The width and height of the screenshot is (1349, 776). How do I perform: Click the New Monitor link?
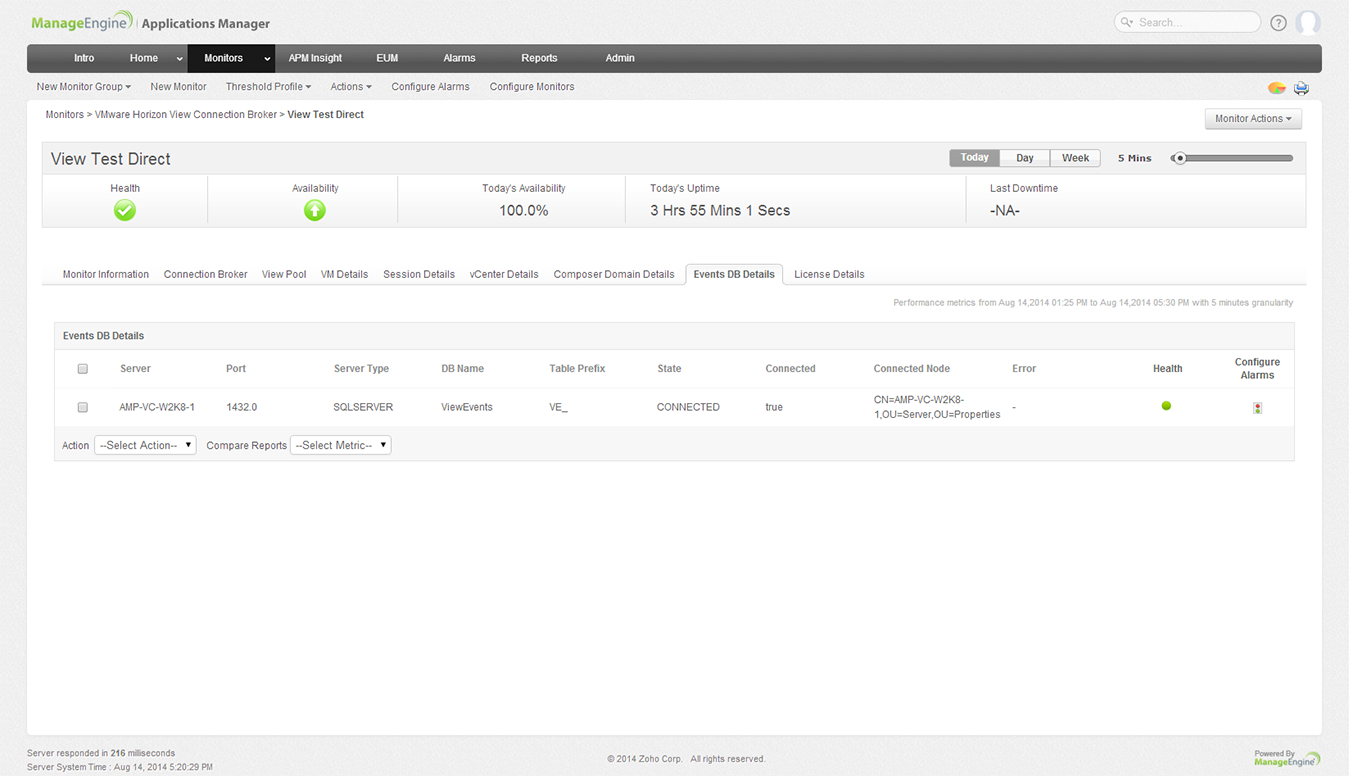tap(178, 87)
